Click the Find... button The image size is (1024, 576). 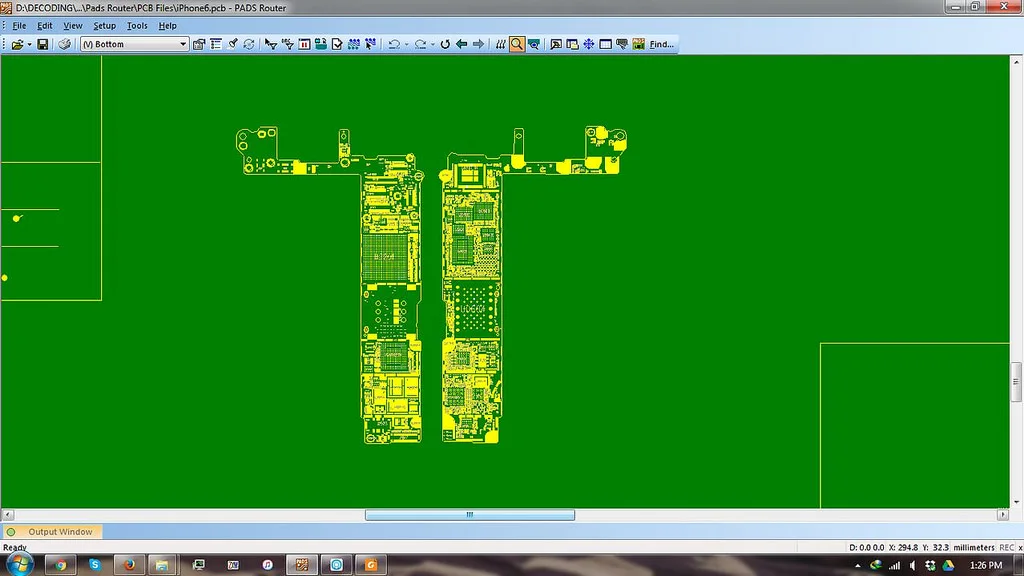click(662, 44)
